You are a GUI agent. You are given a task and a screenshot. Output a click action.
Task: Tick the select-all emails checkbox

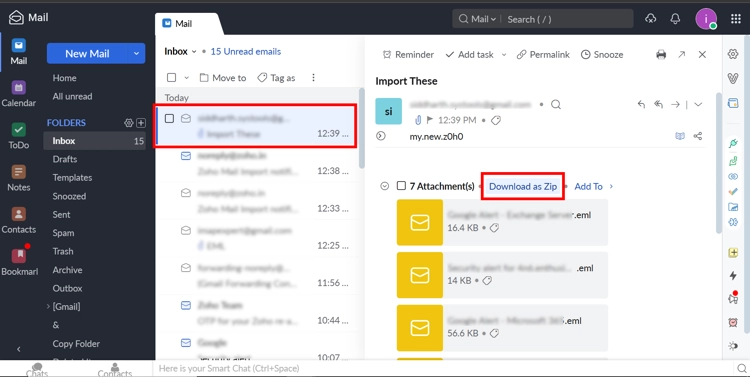coord(171,78)
